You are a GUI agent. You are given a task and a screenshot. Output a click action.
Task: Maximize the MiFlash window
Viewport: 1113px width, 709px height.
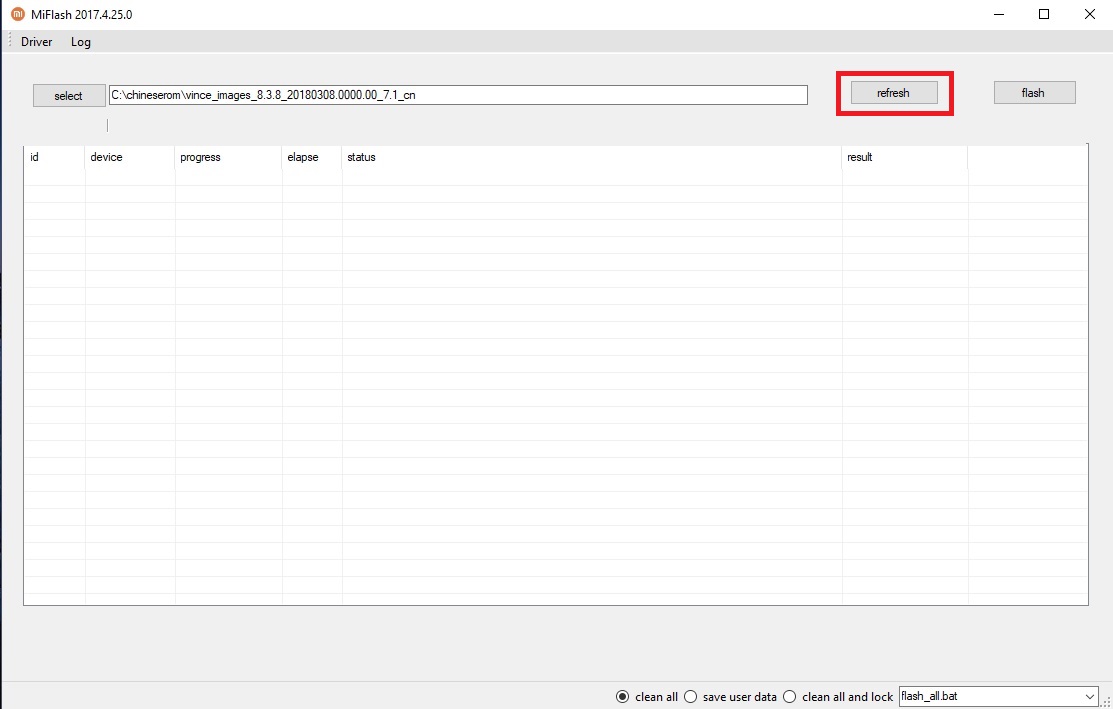(x=1044, y=14)
